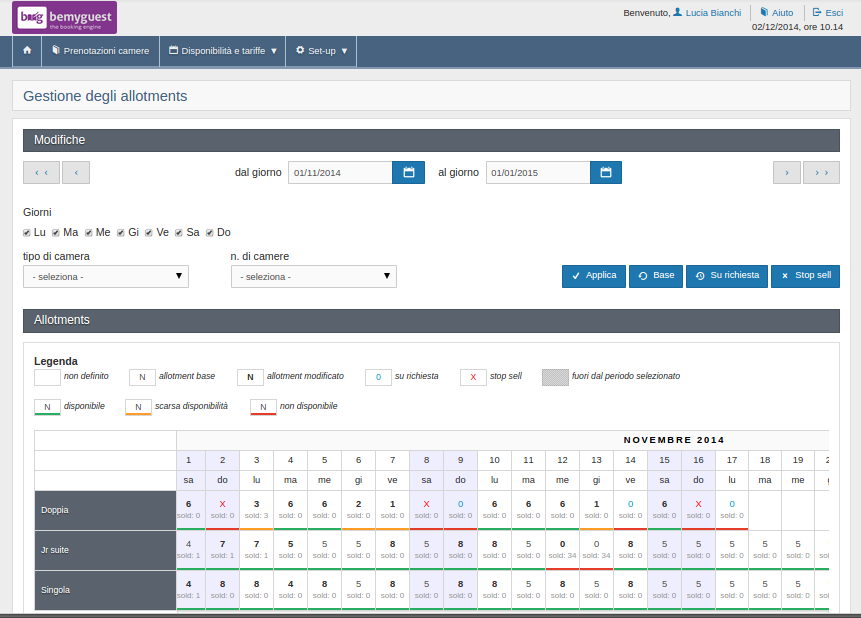Expand the Set-up menu

[x=321, y=50]
